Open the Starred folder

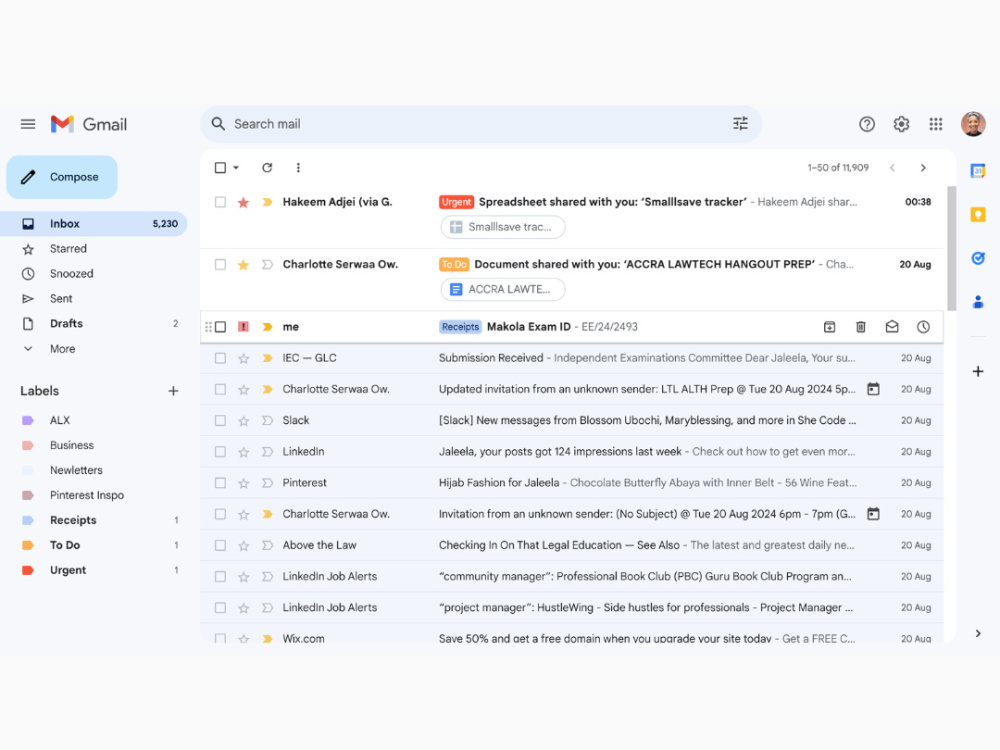tap(94, 249)
